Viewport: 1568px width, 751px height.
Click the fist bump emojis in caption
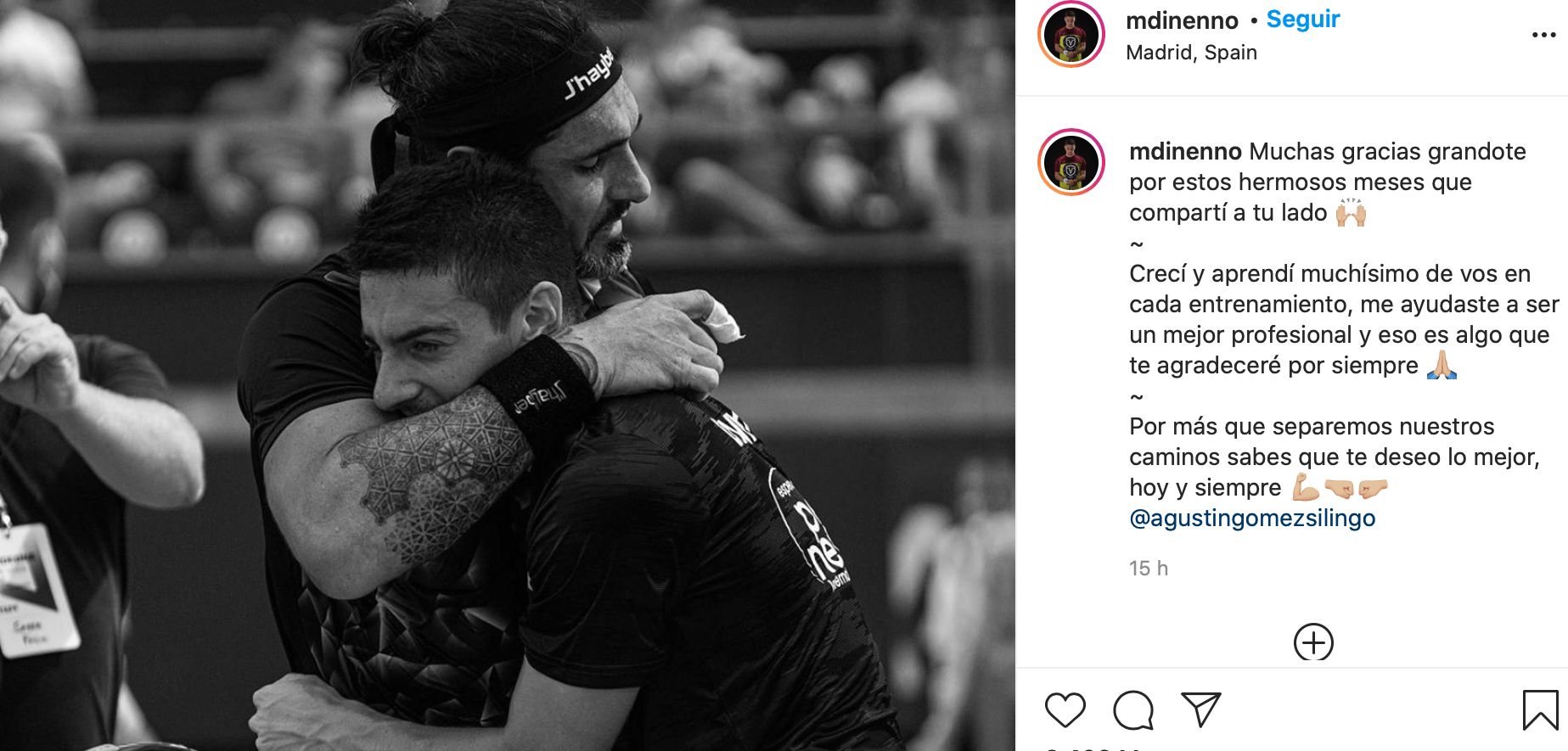[1356, 488]
